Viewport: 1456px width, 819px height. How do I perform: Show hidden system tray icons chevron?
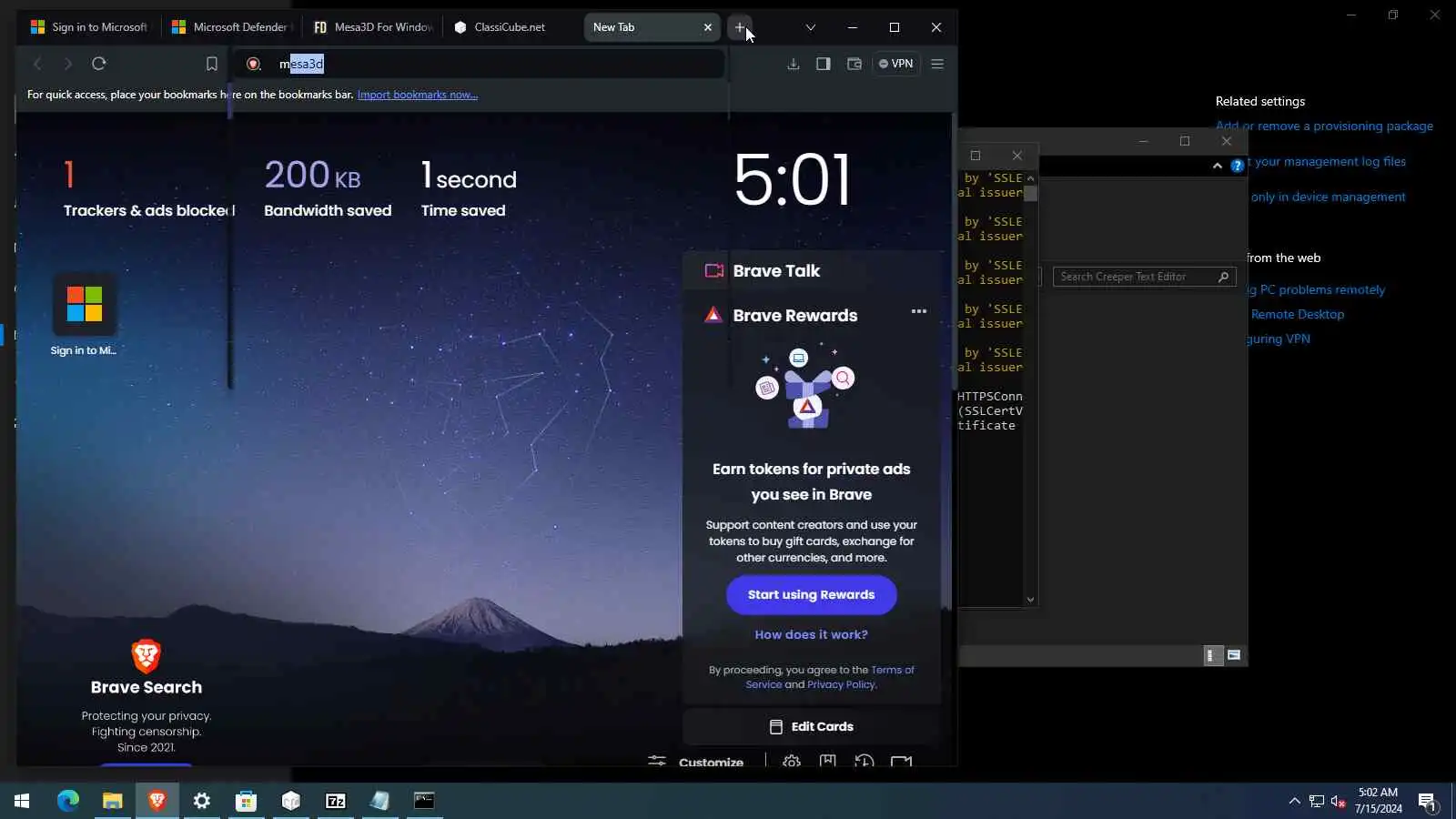(1294, 801)
